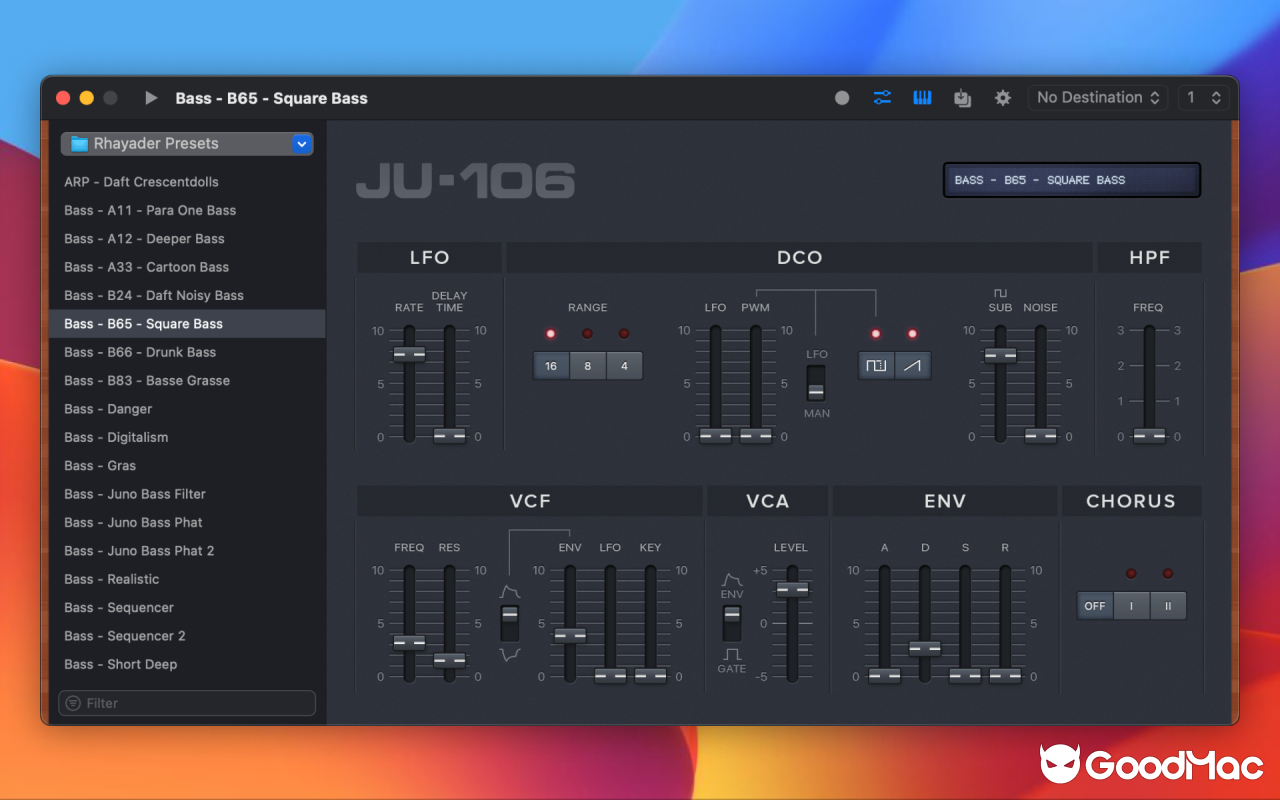The height and width of the screenshot is (800, 1280).
Task: Turn the Chorus OFF
Action: [1094, 605]
